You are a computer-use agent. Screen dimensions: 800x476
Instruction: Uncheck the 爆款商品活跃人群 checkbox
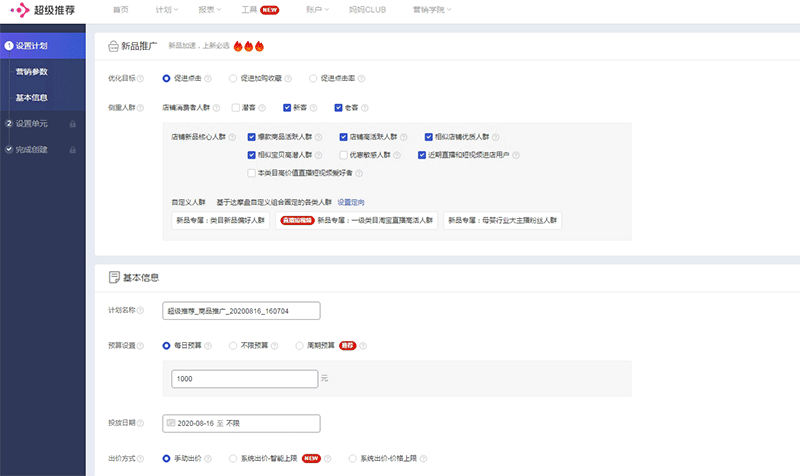(x=251, y=137)
